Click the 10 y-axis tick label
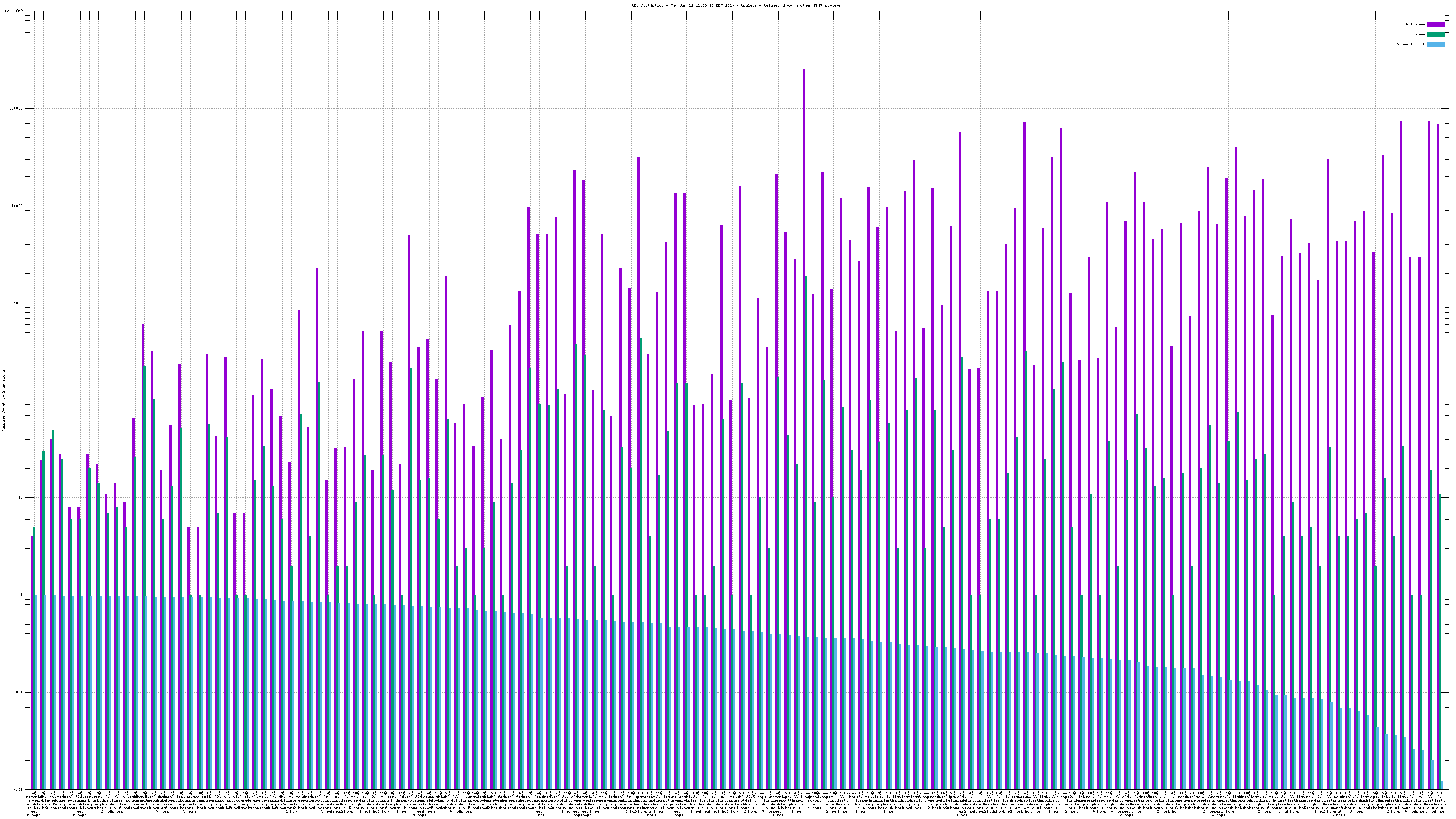 pos(21,498)
